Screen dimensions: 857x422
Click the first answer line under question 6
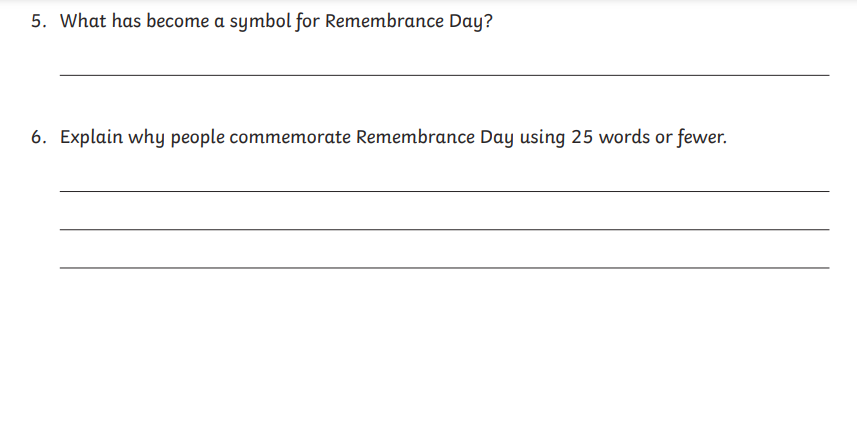pos(444,191)
